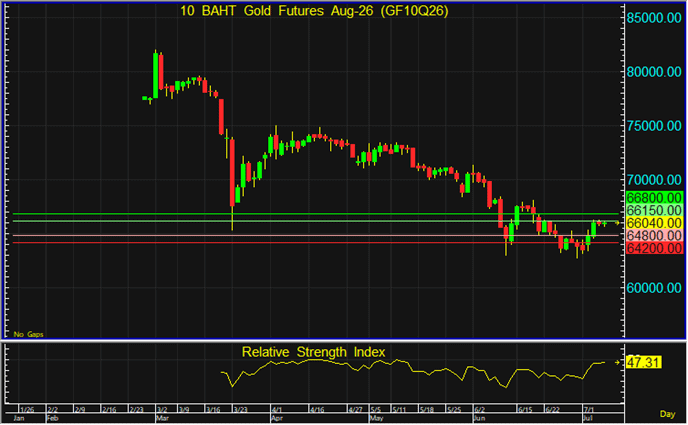
Task: Click the 3/23 date on time axis
Action: pyautogui.click(x=240, y=410)
